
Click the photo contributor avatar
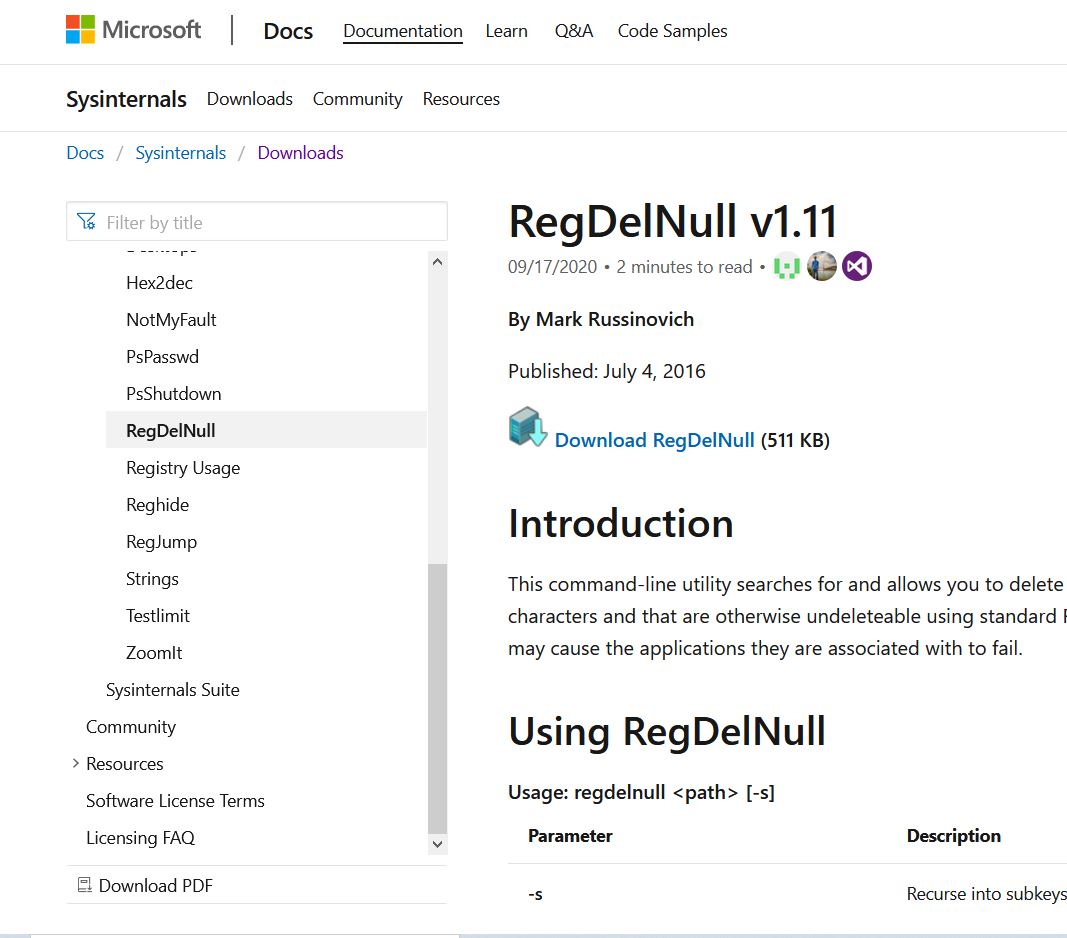(821, 266)
